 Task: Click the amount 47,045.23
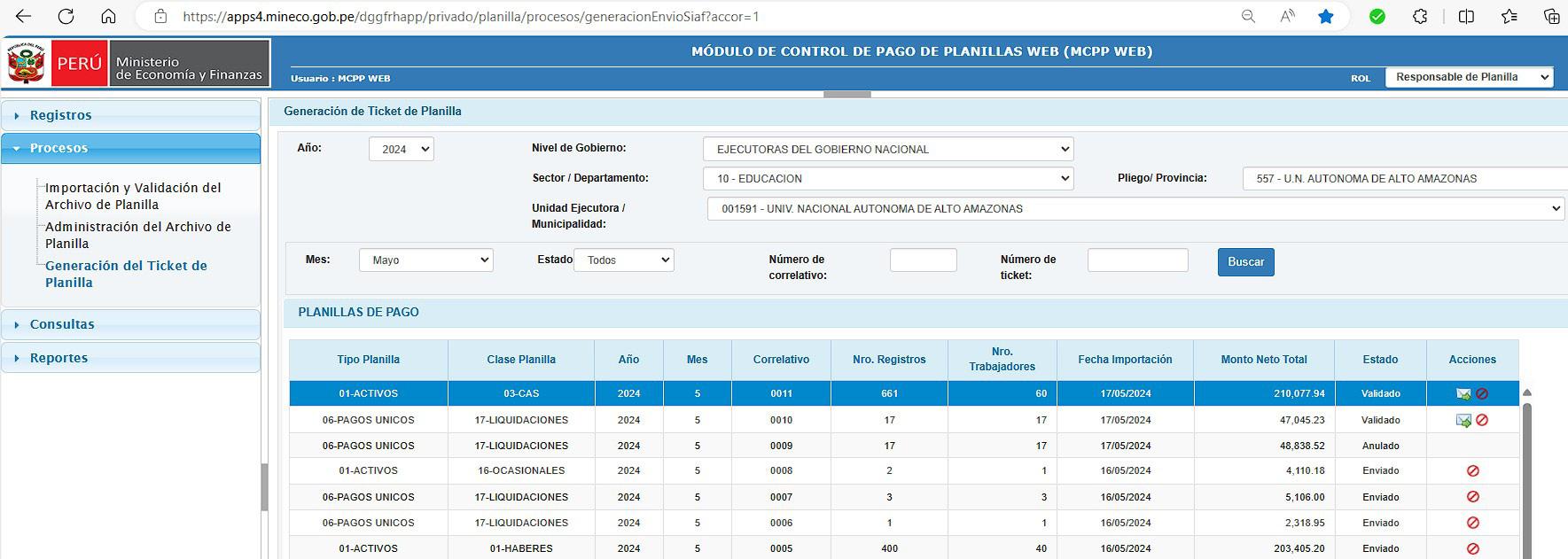(1301, 420)
